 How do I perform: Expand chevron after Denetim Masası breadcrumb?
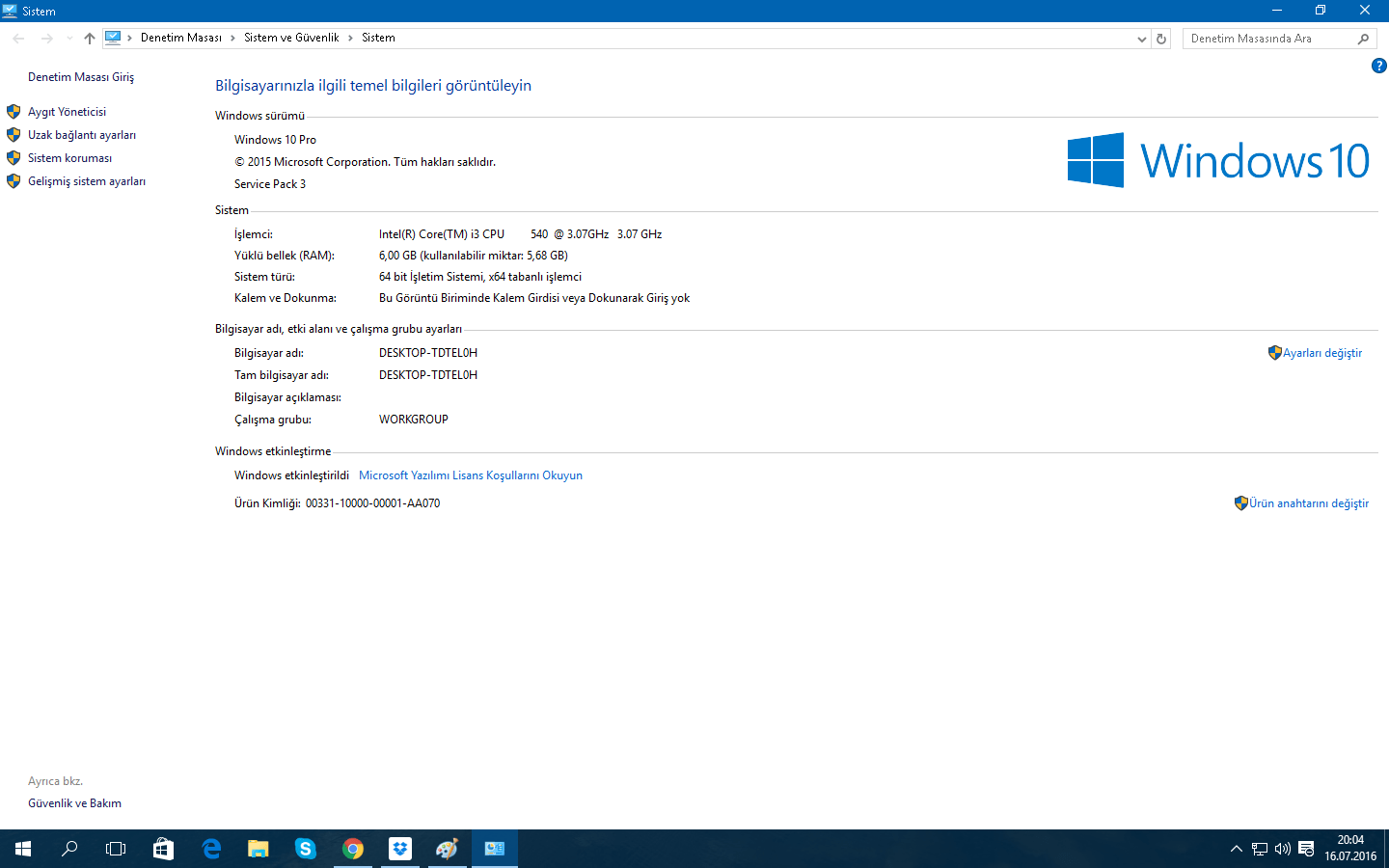(232, 38)
